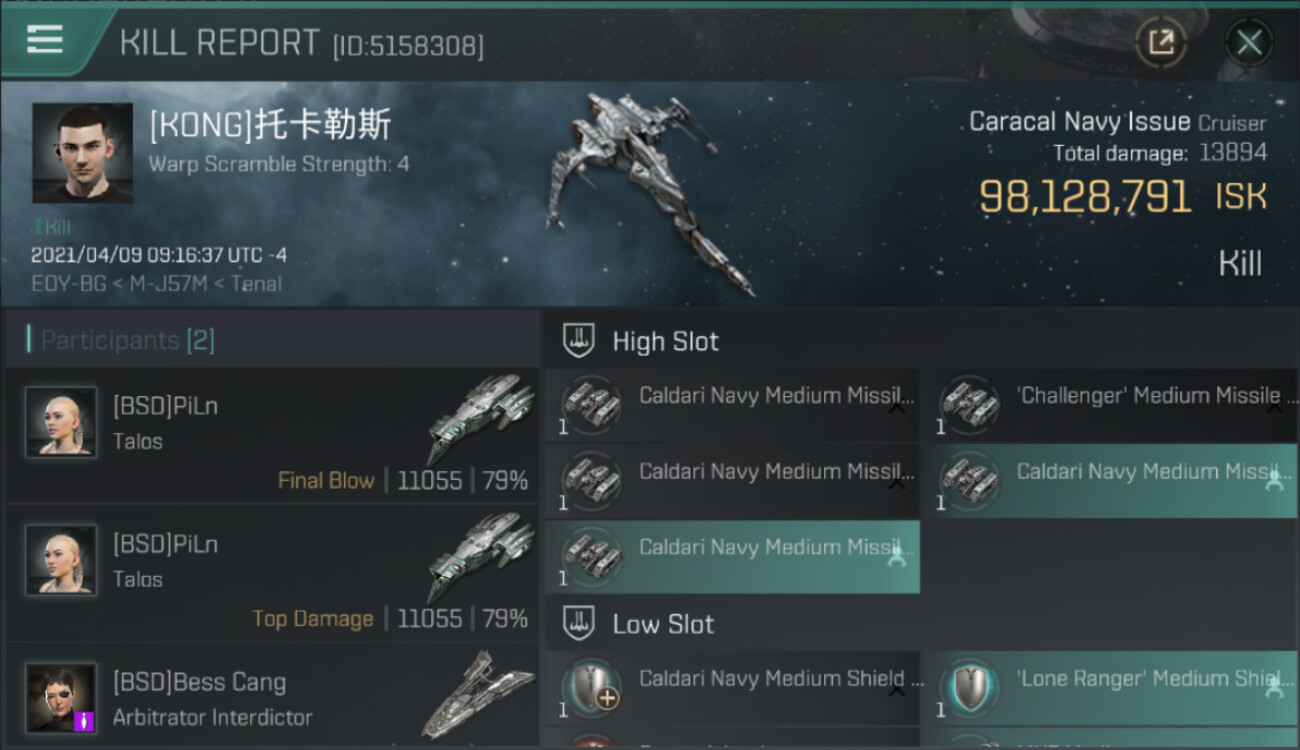1300x750 pixels.
Task: Open the Final Blow PiLn Talos entry
Action: coord(272,435)
